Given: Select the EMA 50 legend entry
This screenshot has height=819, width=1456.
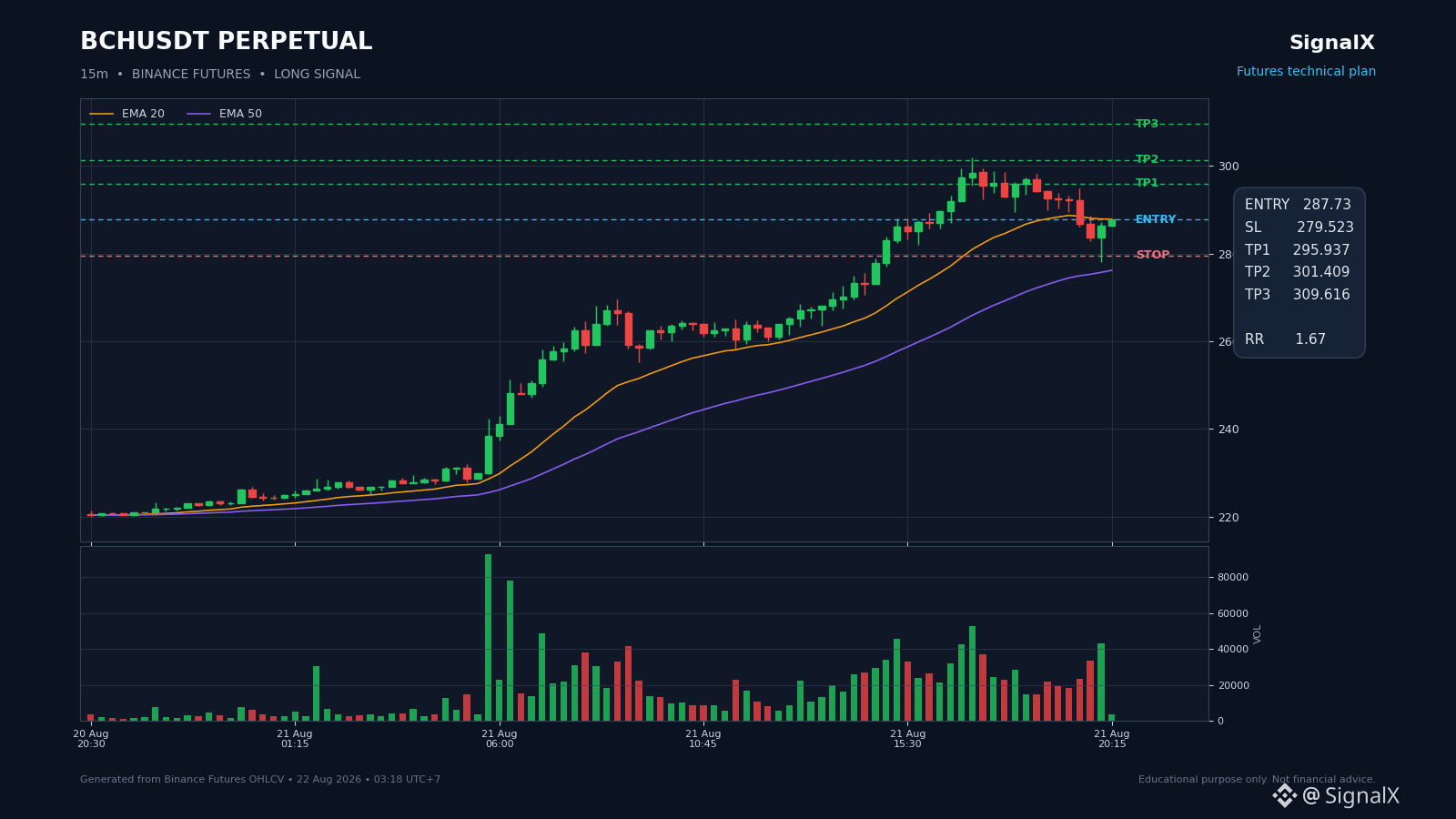Looking at the screenshot, I should pos(225,114).
